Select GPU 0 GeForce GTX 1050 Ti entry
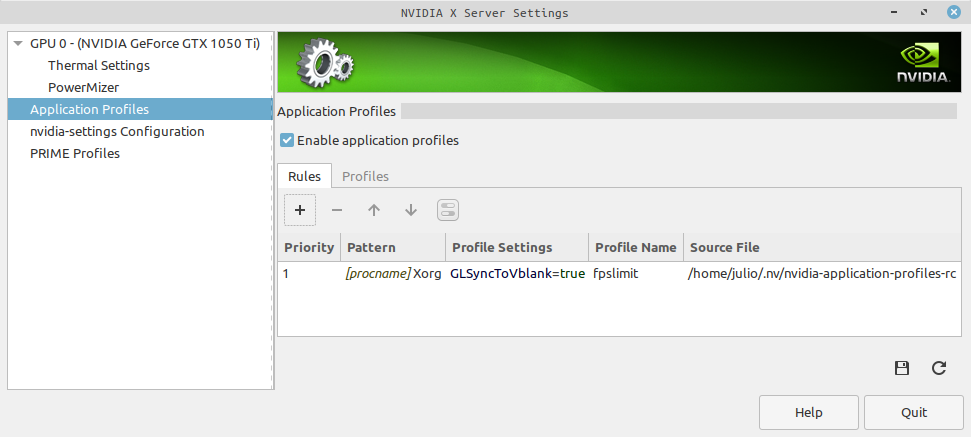Image resolution: width=971 pixels, height=437 pixels. pos(145,43)
